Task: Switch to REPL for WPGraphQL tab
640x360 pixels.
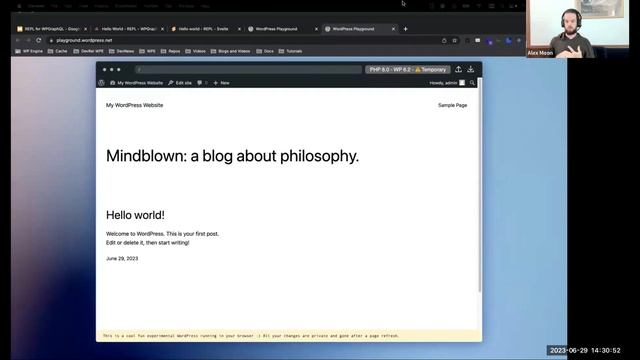Action: [51, 29]
